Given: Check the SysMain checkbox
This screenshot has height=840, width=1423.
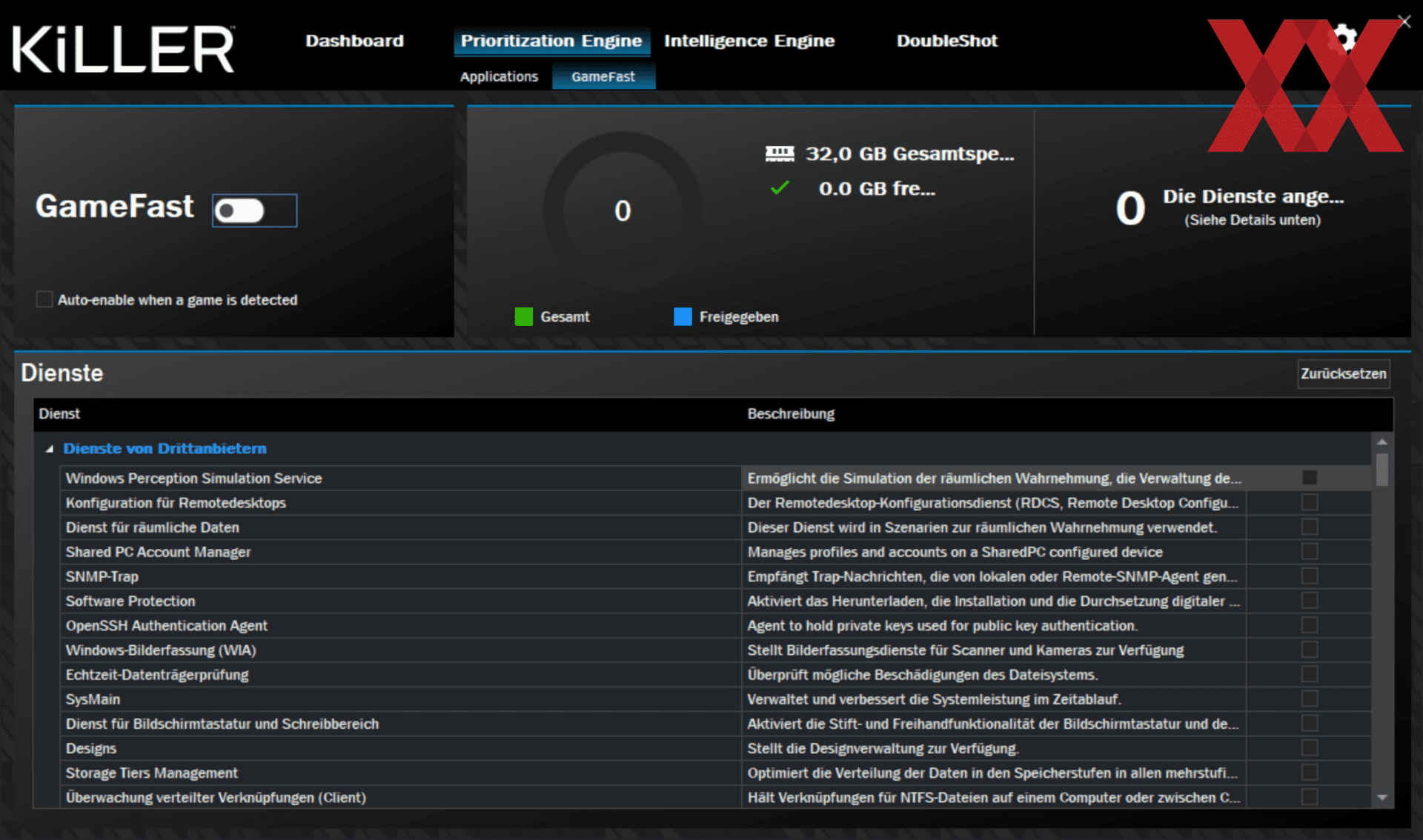Looking at the screenshot, I should pos(1310,699).
